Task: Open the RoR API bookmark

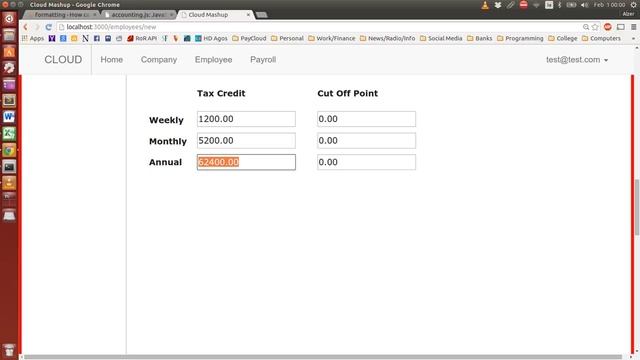Action: 142,38
